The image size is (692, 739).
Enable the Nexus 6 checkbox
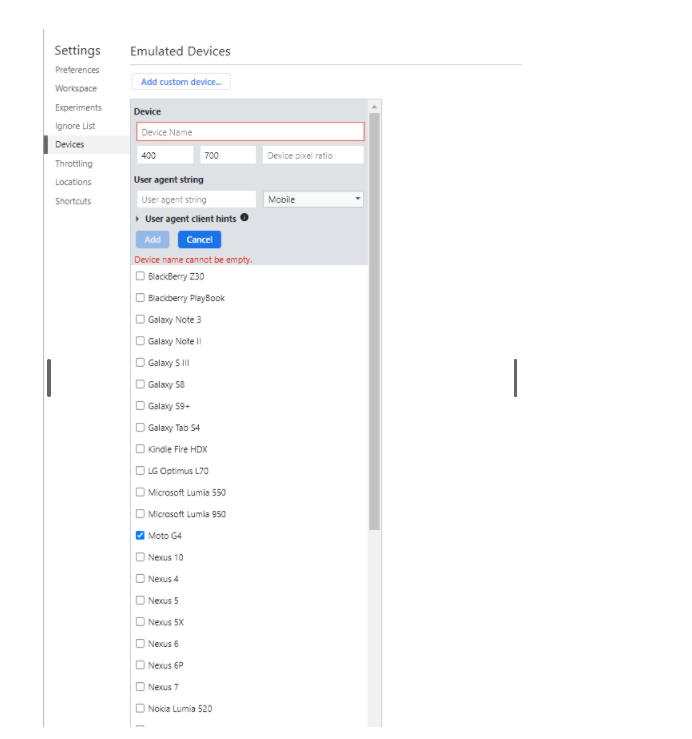[x=140, y=643]
